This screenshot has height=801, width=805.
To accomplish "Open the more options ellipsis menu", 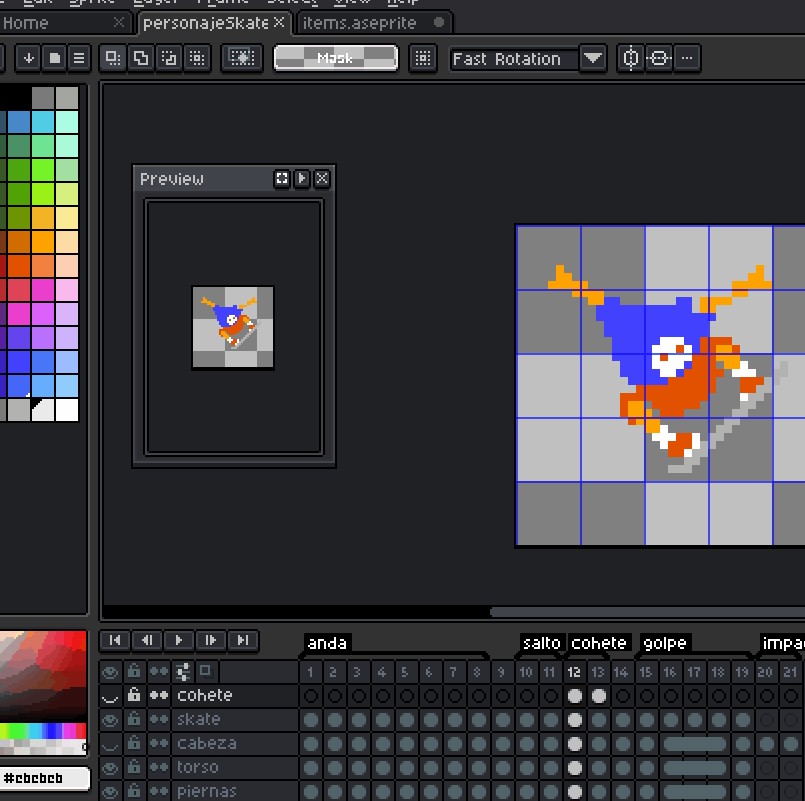I will (687, 58).
